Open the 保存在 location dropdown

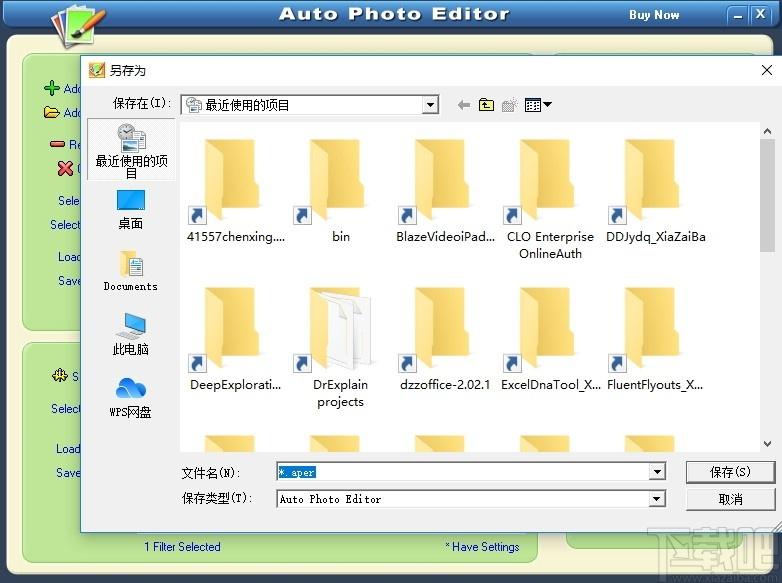tap(430, 105)
